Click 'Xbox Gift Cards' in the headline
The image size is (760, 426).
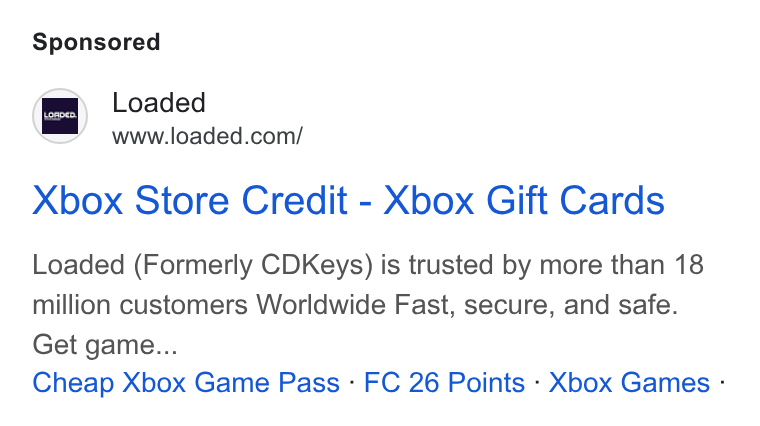523,200
